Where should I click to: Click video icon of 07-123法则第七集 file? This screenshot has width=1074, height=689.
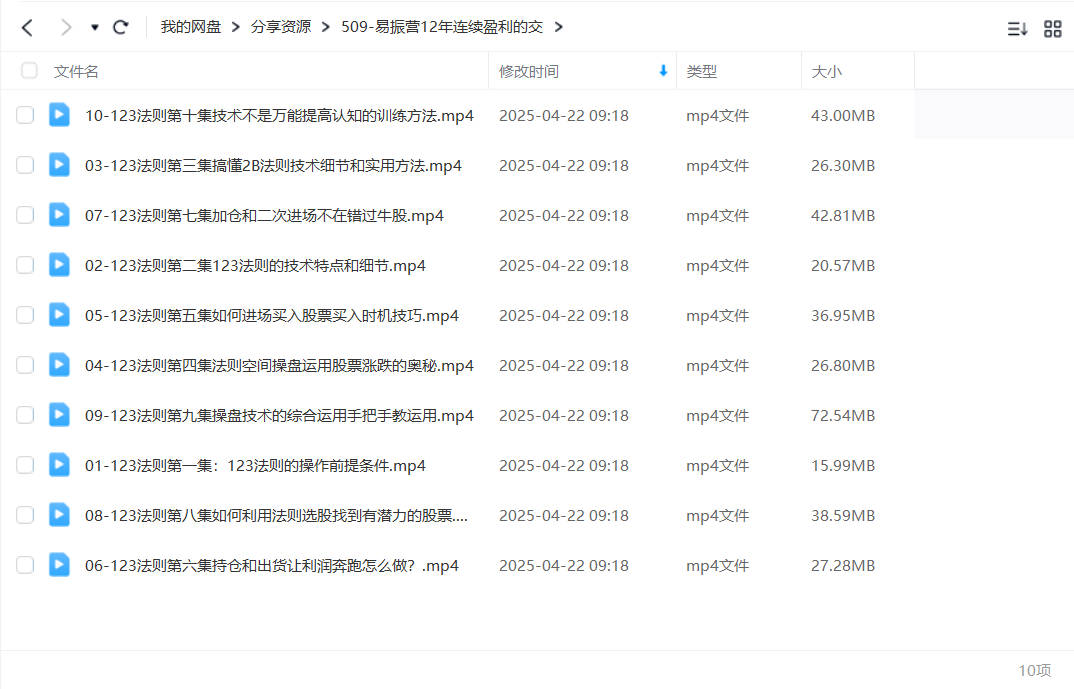point(60,214)
